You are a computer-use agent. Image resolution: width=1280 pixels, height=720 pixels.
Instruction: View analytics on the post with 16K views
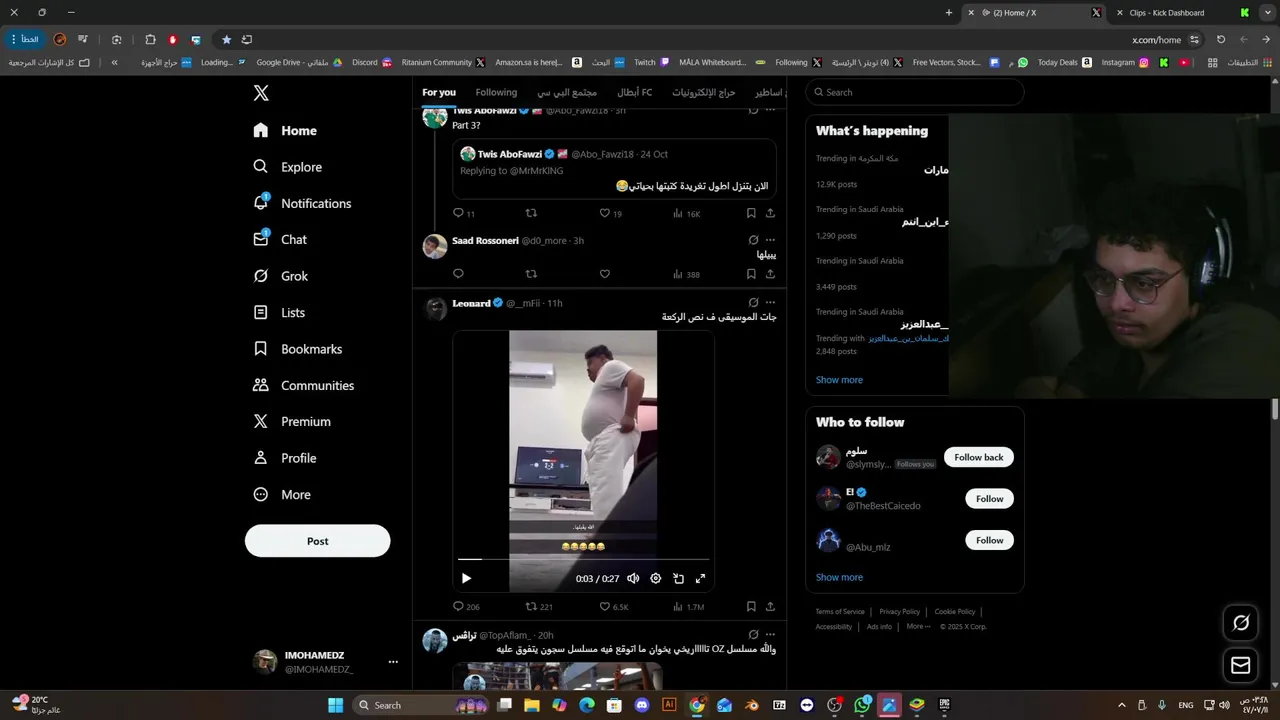point(687,213)
